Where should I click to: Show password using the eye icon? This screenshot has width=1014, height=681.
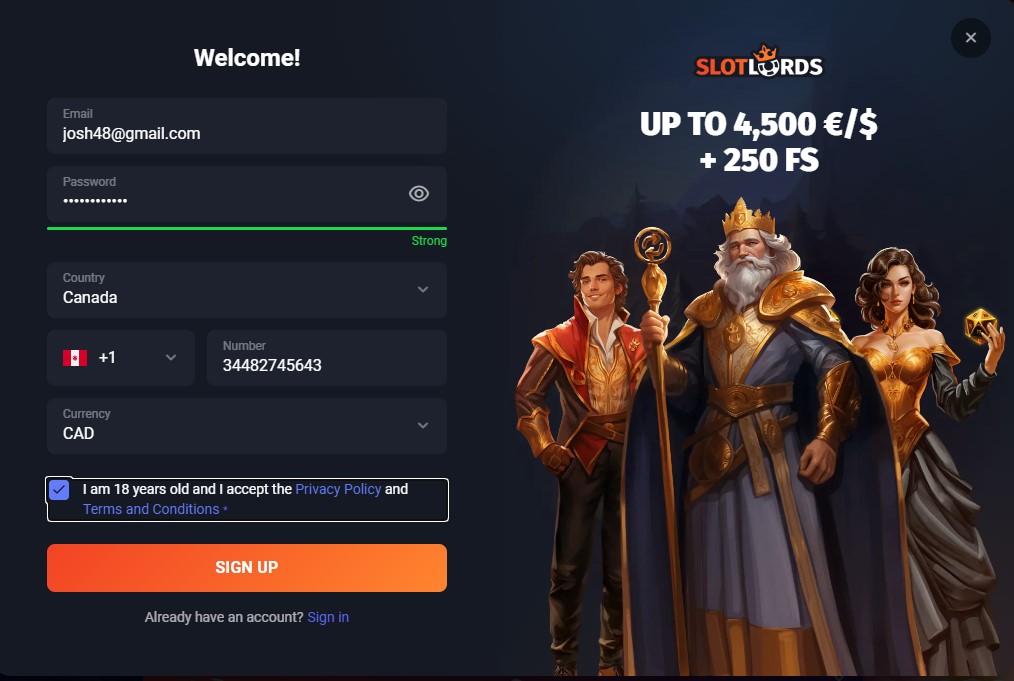(418, 193)
